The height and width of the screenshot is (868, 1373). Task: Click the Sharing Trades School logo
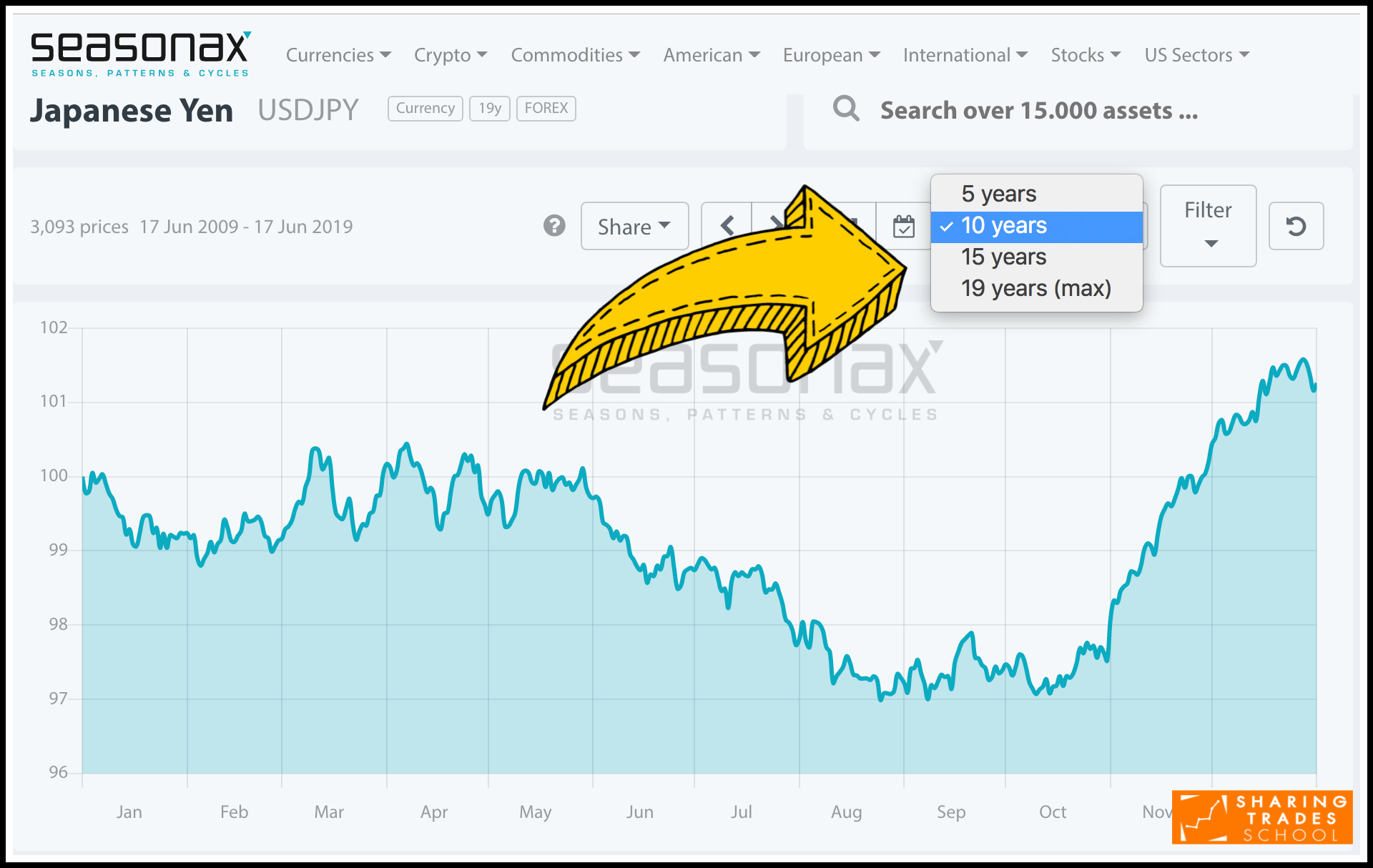(1262, 817)
